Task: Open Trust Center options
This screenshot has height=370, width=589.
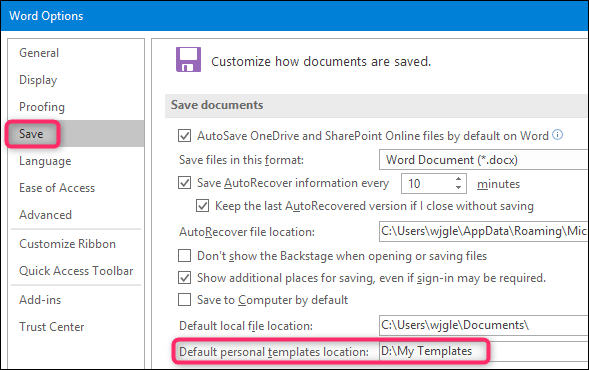Action: pyautogui.click(x=52, y=327)
